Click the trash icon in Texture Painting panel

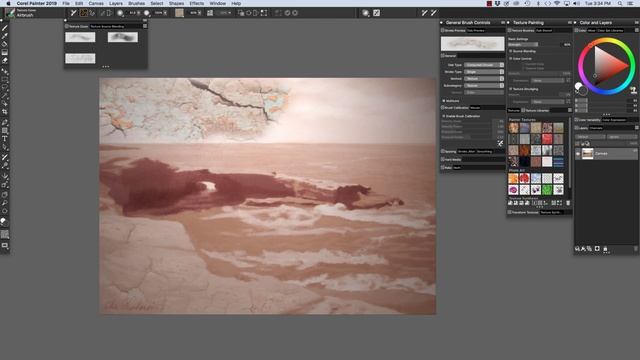point(568,203)
